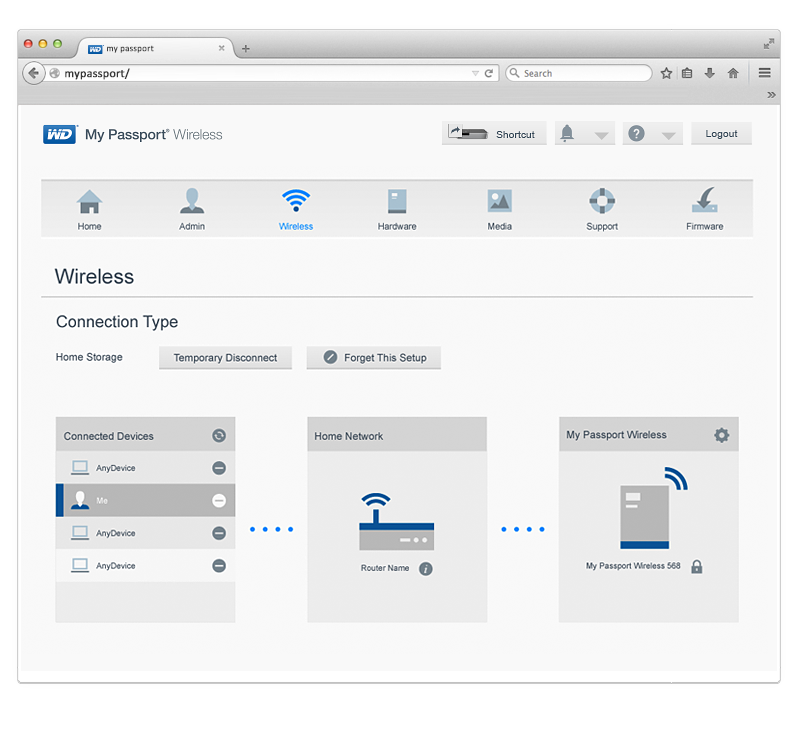Remove the last AnyDevice entry

pyautogui.click(x=219, y=566)
